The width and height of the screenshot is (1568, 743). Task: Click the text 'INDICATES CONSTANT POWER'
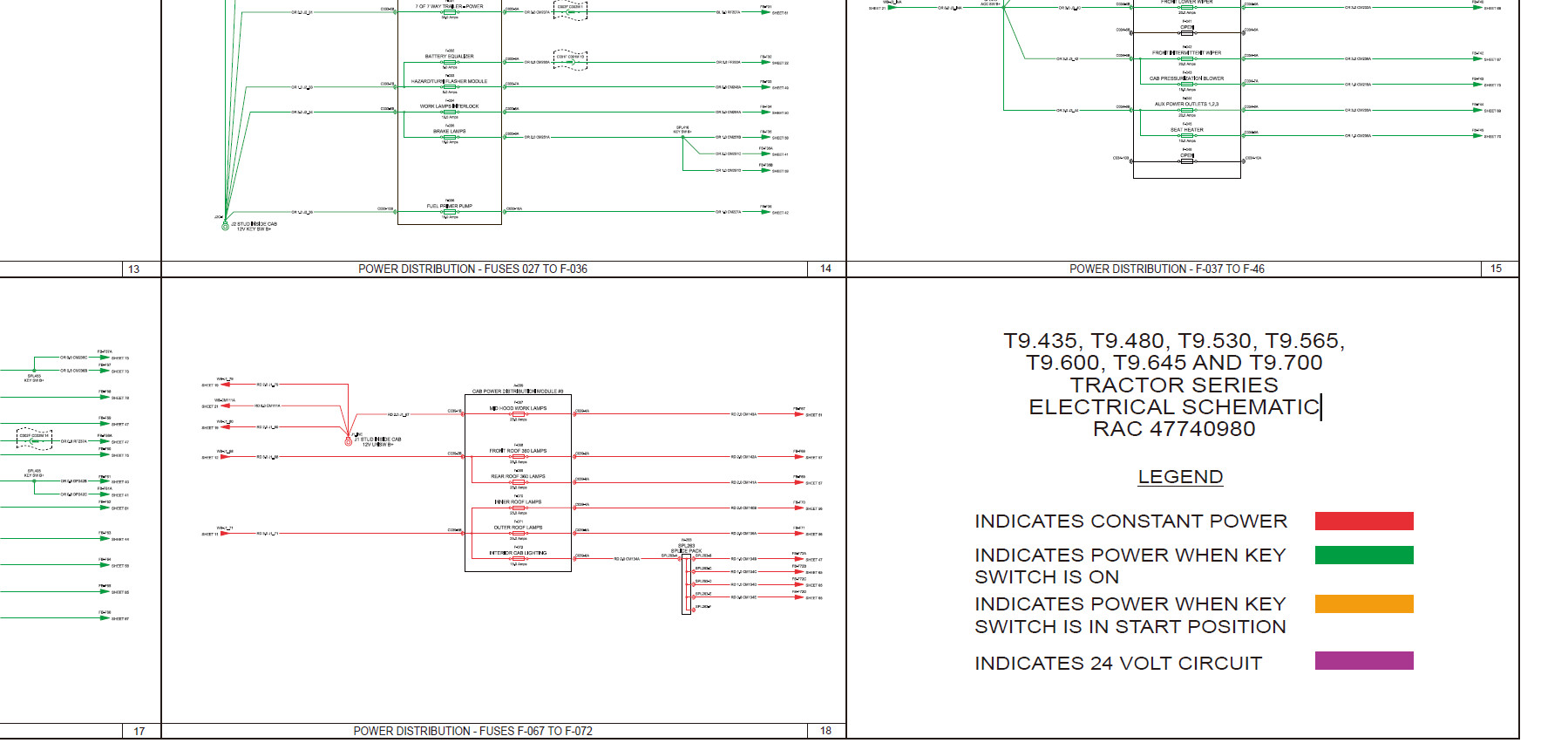1130,521
